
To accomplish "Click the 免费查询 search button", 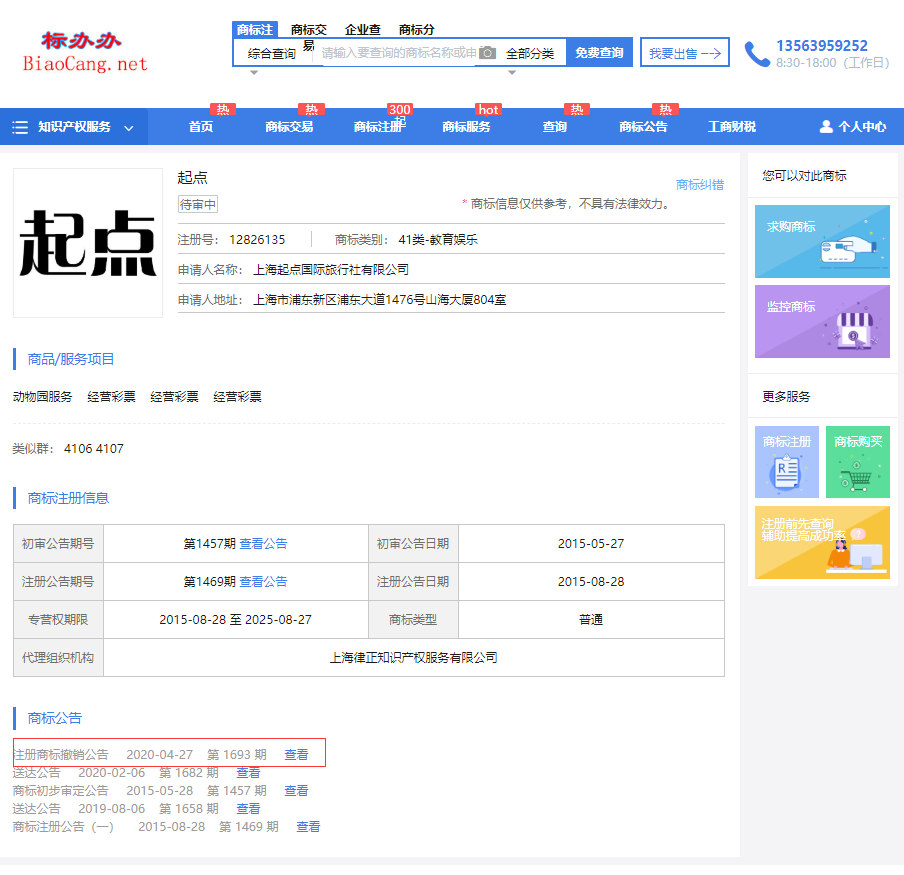I will pyautogui.click(x=599, y=52).
